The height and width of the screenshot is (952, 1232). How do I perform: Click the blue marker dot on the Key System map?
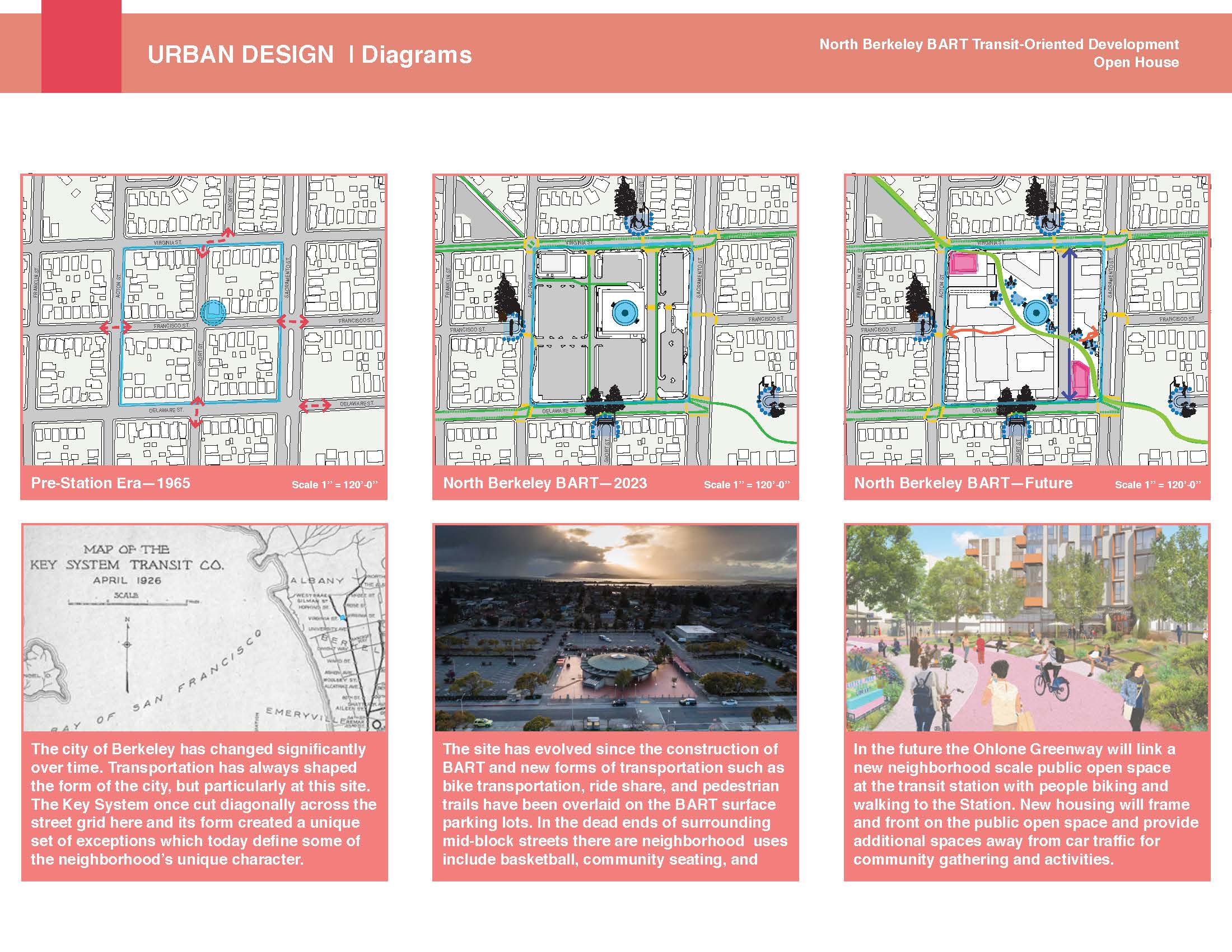[x=342, y=618]
